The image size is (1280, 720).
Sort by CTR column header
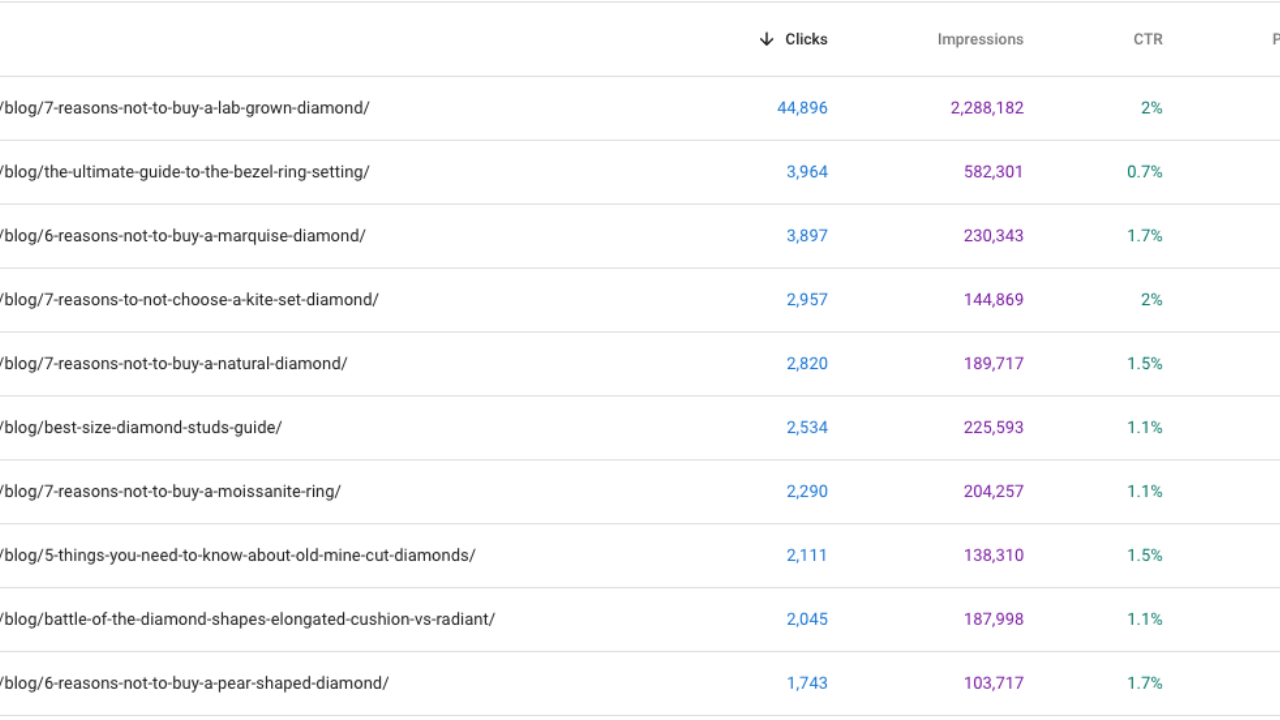(x=1148, y=39)
